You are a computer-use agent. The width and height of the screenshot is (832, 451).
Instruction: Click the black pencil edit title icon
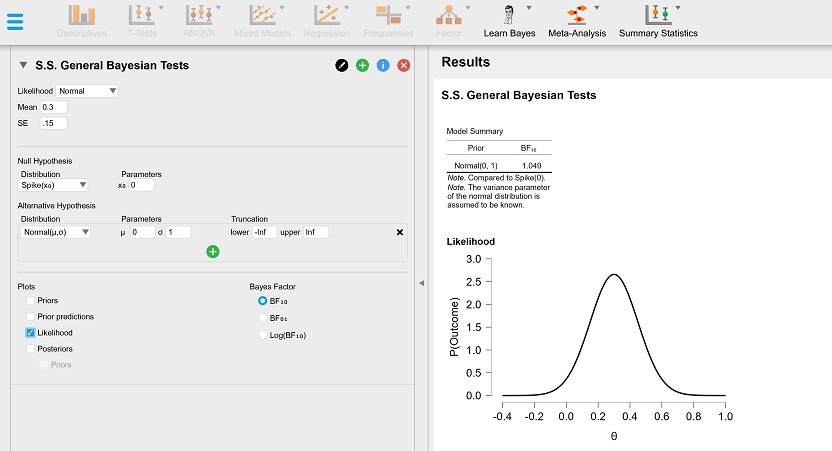342,65
